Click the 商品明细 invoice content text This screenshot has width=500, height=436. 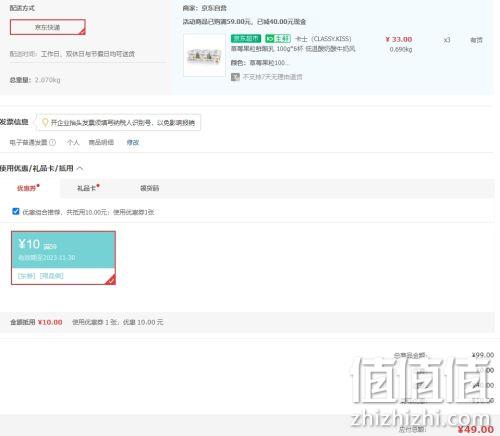click(101, 142)
